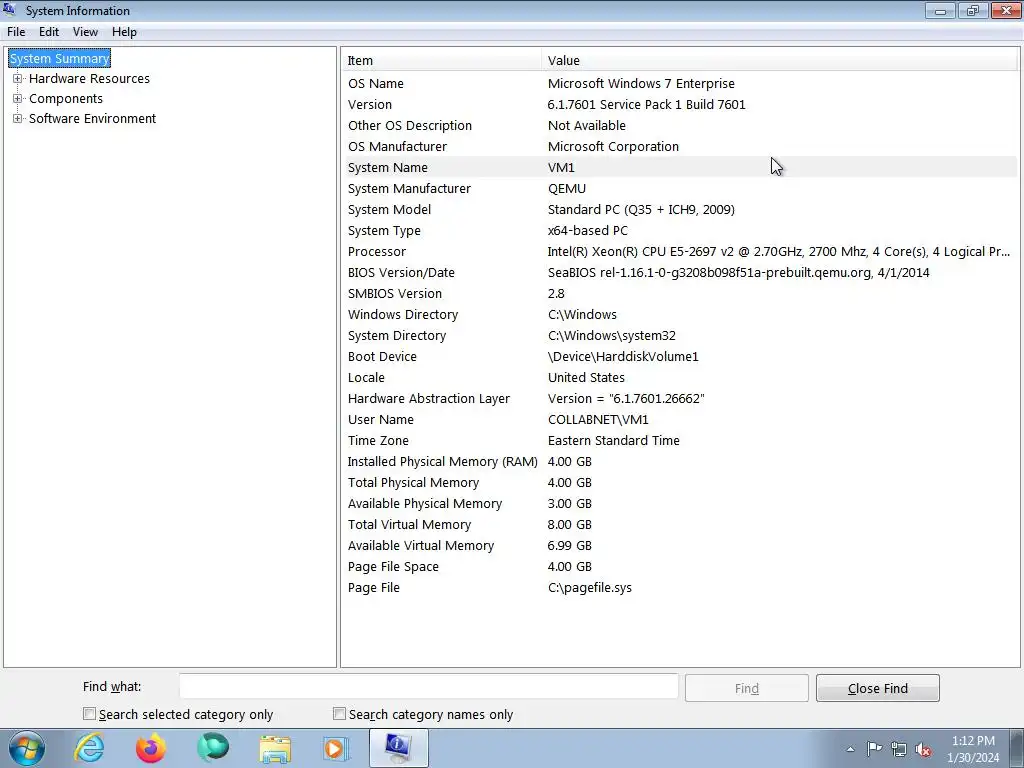Screen dimensions: 1024x768
Task: Click the Find button
Action: pos(746,688)
